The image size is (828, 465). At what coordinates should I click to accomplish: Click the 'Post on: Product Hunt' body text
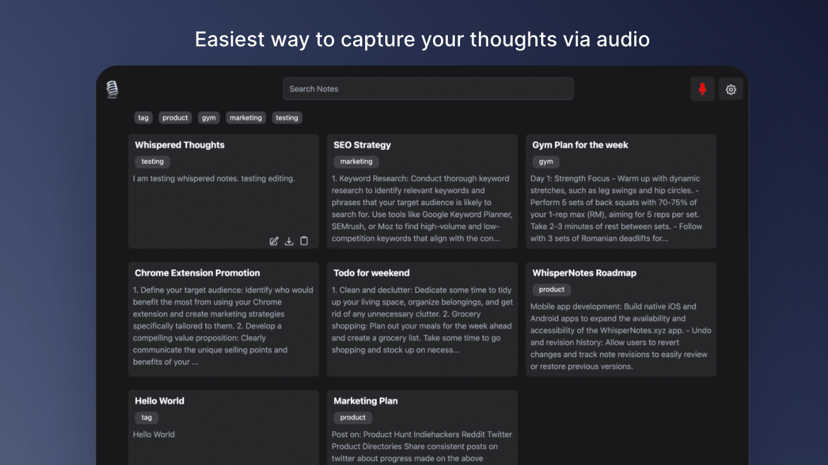(422, 447)
